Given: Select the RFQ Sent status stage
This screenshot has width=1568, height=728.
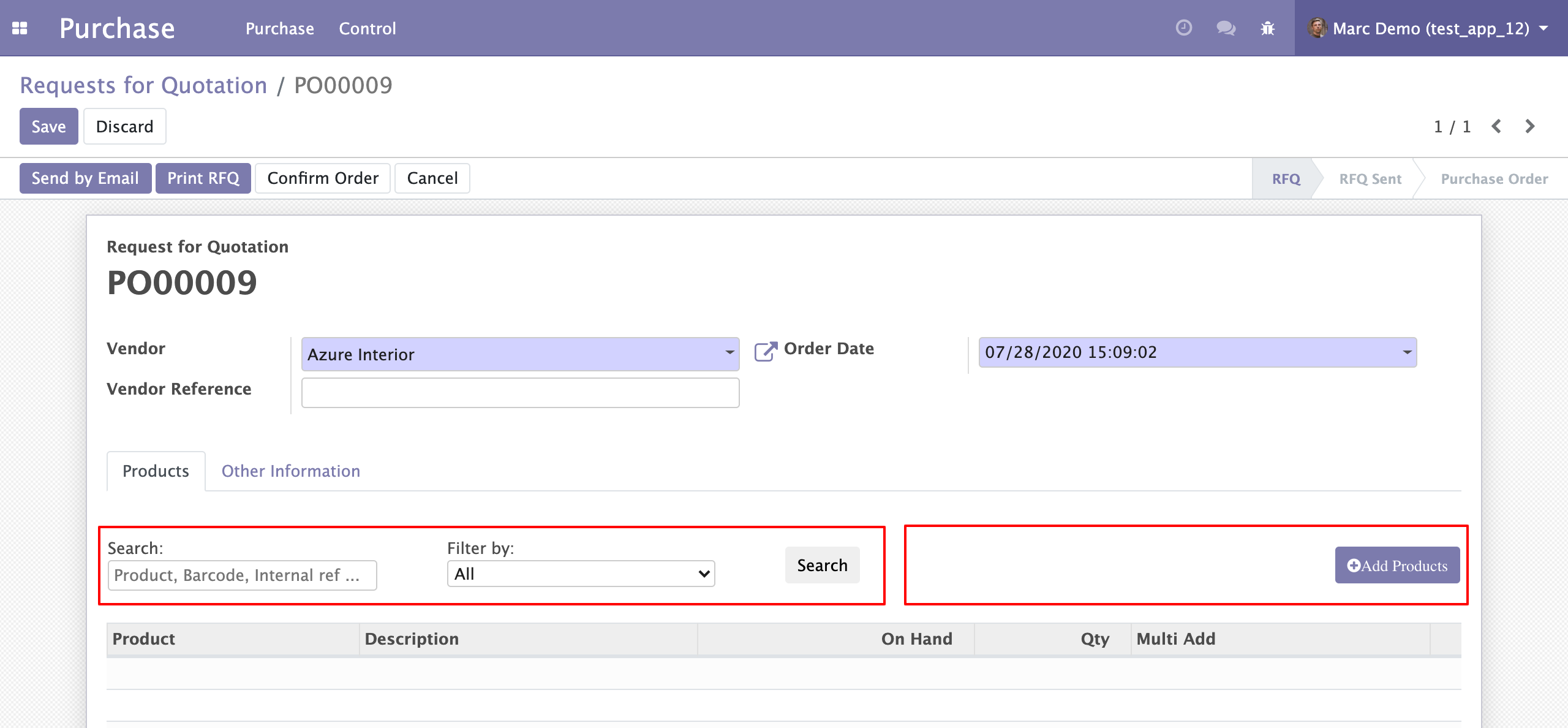Looking at the screenshot, I should click(1370, 179).
